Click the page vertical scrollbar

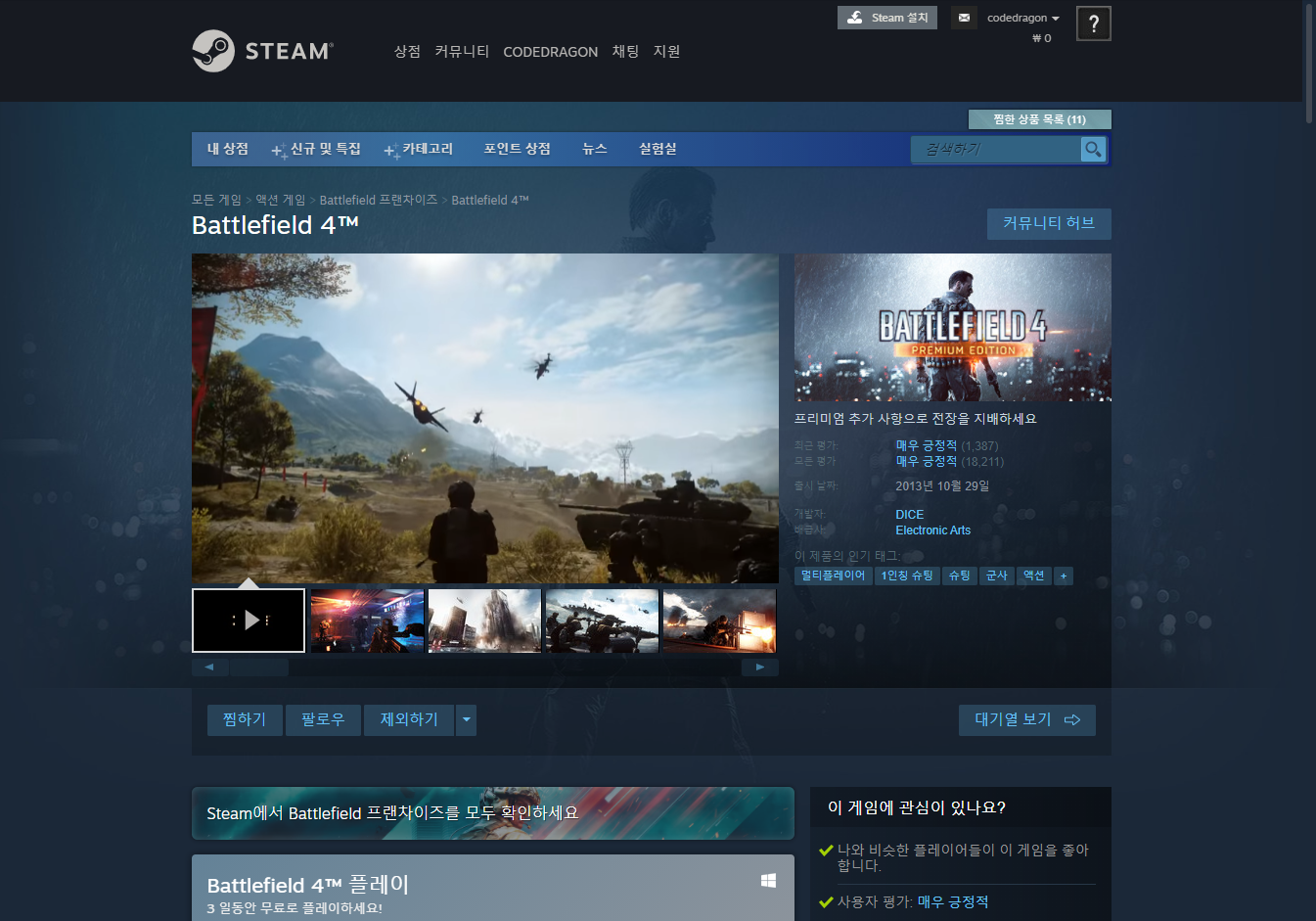[x=1309, y=63]
